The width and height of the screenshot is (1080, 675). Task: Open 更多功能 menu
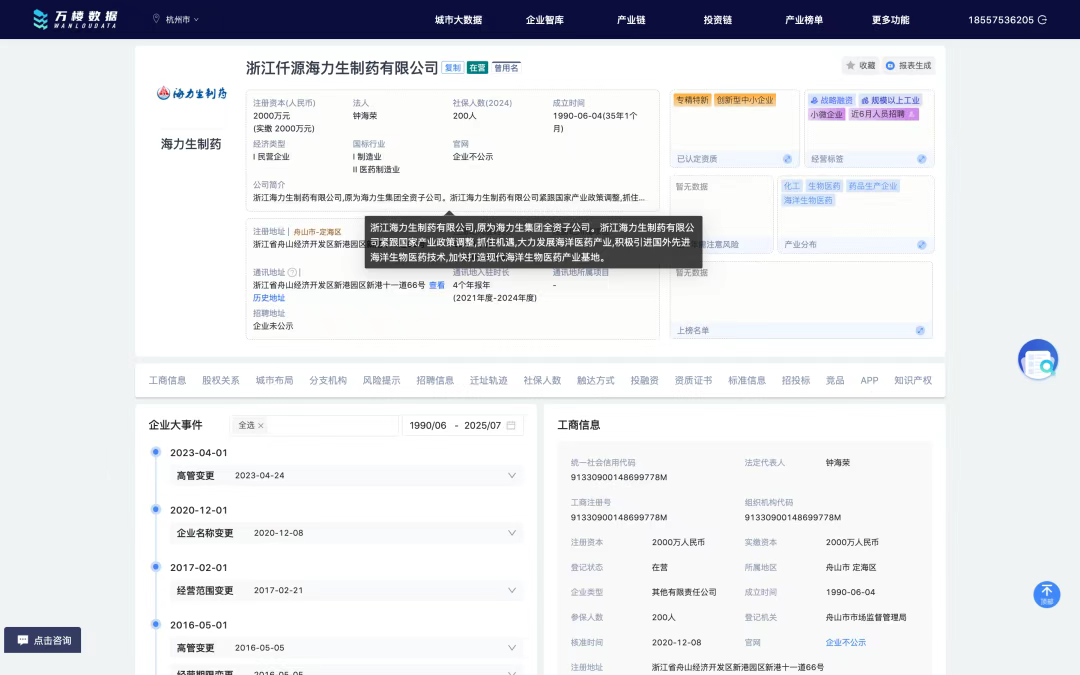click(x=891, y=20)
